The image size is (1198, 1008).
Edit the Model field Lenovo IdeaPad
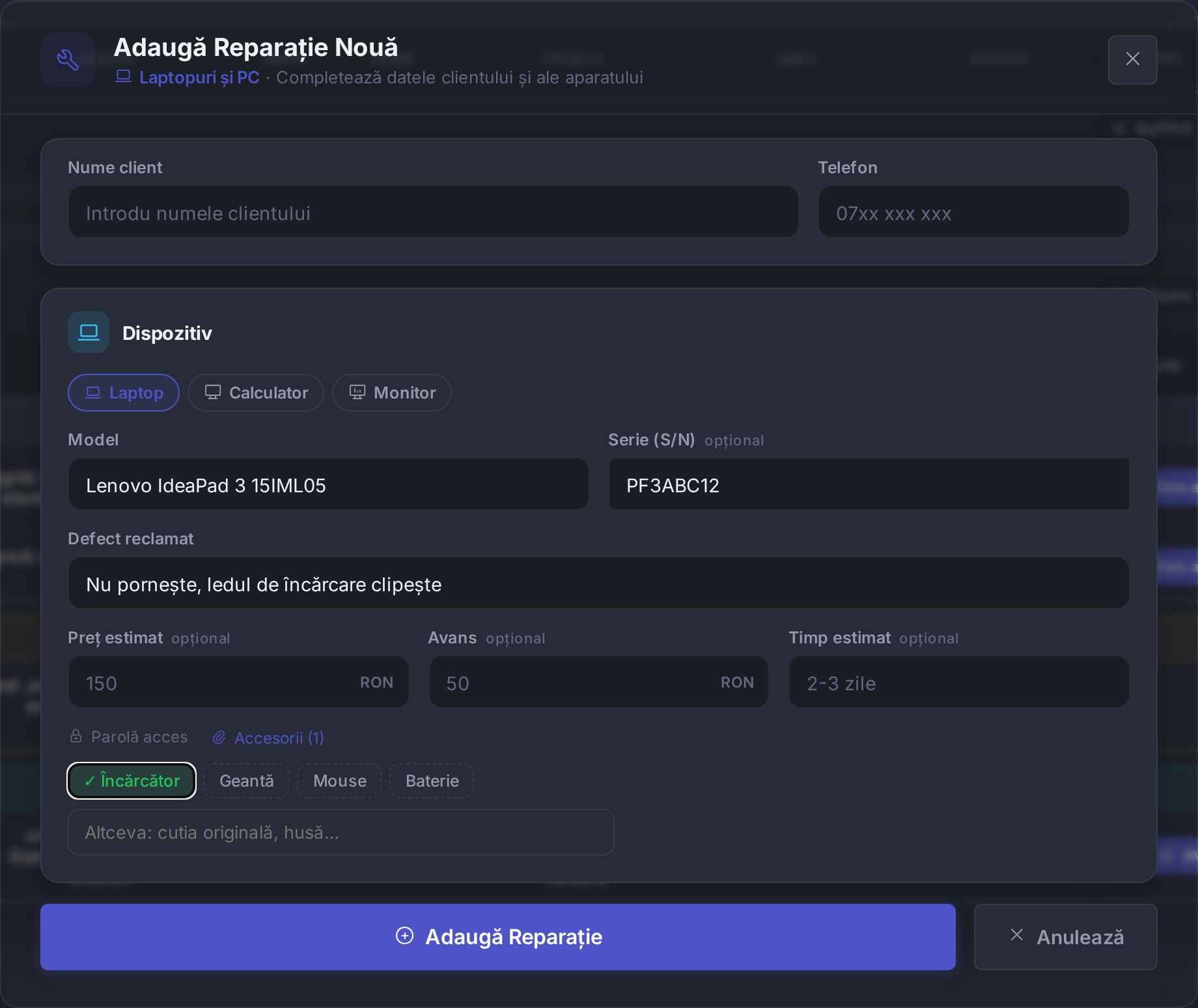pyautogui.click(x=328, y=484)
